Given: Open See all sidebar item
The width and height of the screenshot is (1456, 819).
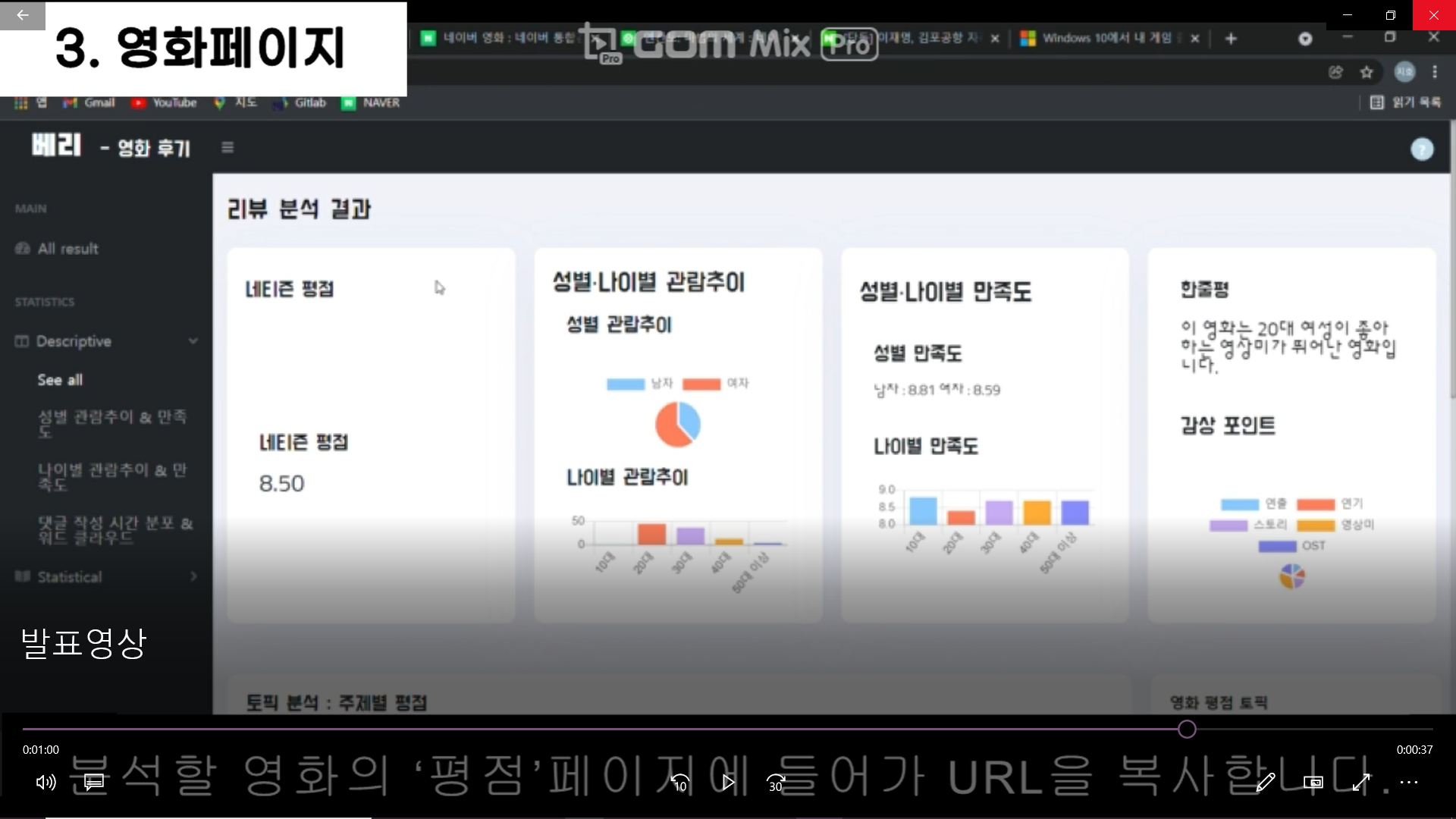Looking at the screenshot, I should pyautogui.click(x=60, y=380).
